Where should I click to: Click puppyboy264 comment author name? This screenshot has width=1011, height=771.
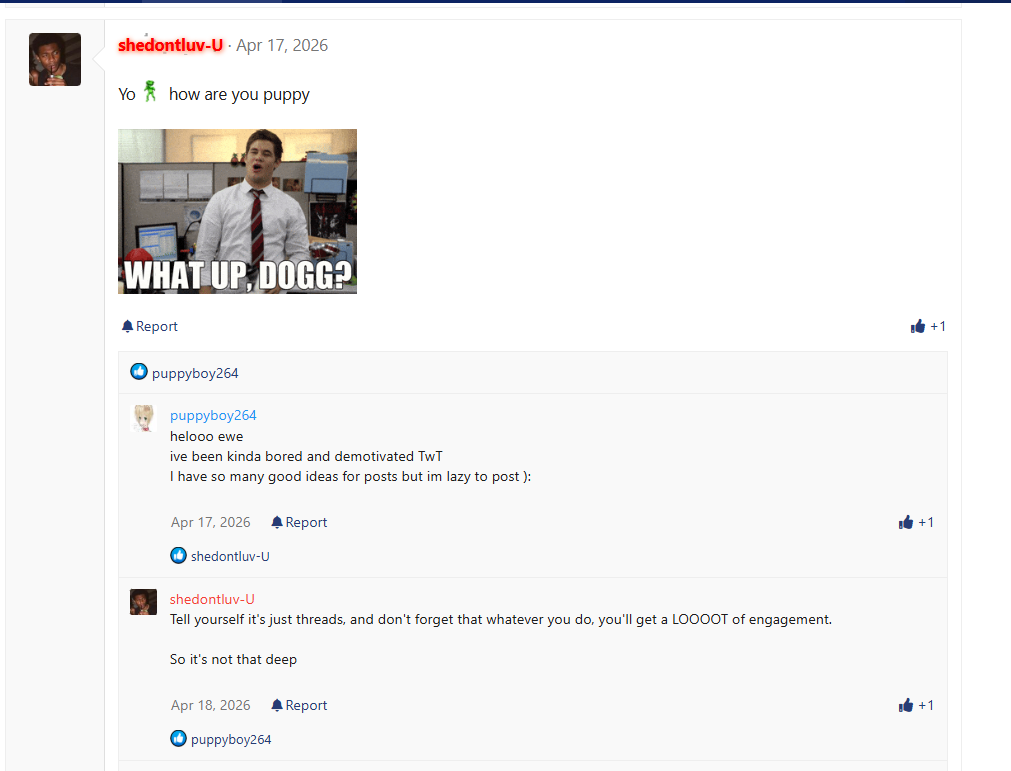point(213,415)
